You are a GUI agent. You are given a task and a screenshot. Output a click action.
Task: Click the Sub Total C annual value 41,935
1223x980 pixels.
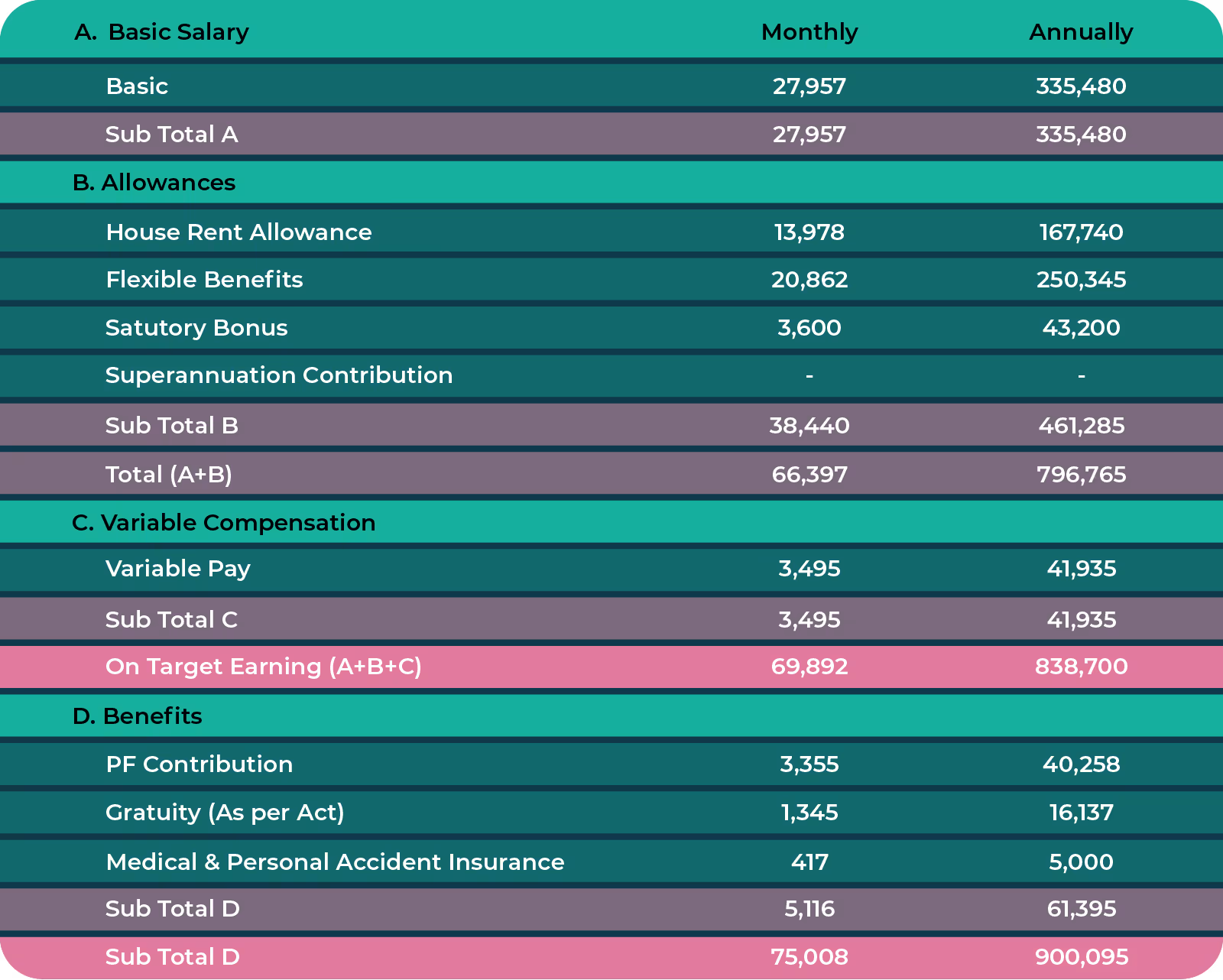[1081, 619]
